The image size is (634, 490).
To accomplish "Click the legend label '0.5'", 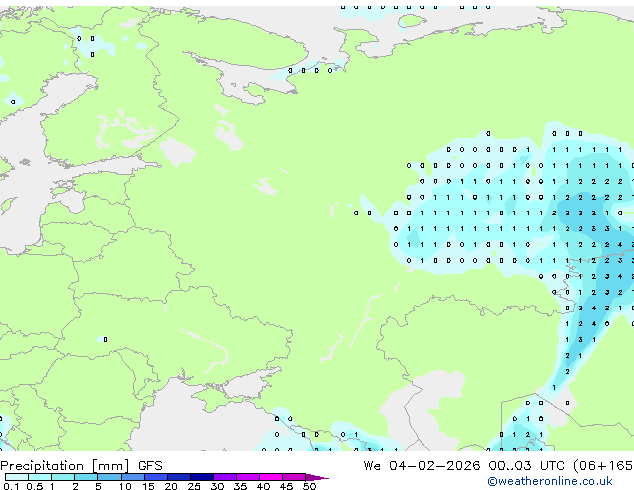I will tap(35, 486).
